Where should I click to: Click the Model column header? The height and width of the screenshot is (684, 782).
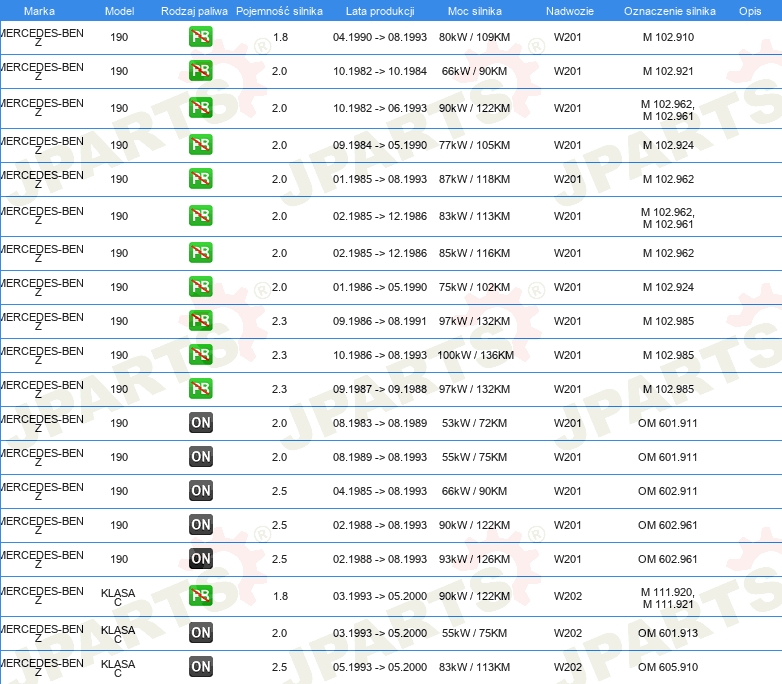pyautogui.click(x=119, y=11)
